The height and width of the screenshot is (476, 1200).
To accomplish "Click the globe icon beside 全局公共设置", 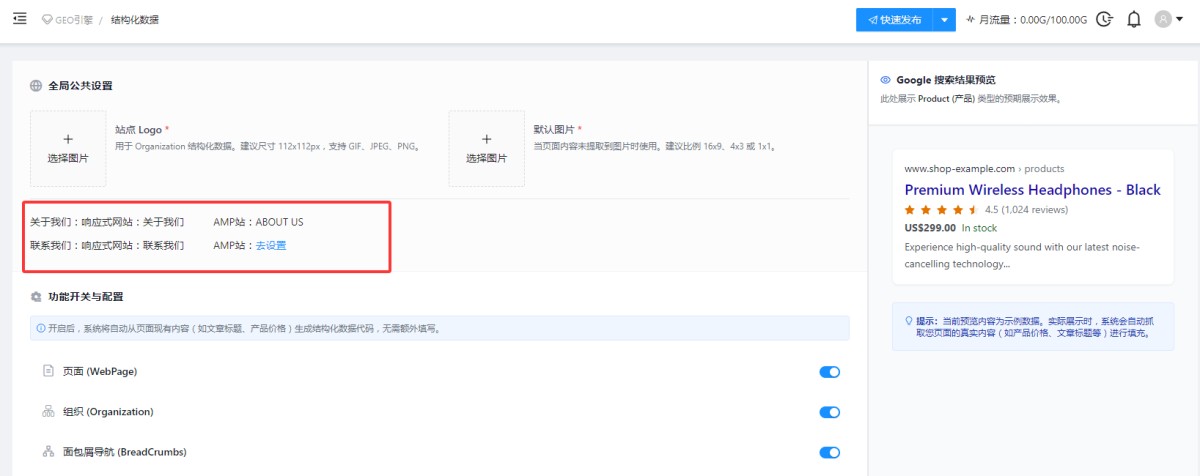I will 36,86.
